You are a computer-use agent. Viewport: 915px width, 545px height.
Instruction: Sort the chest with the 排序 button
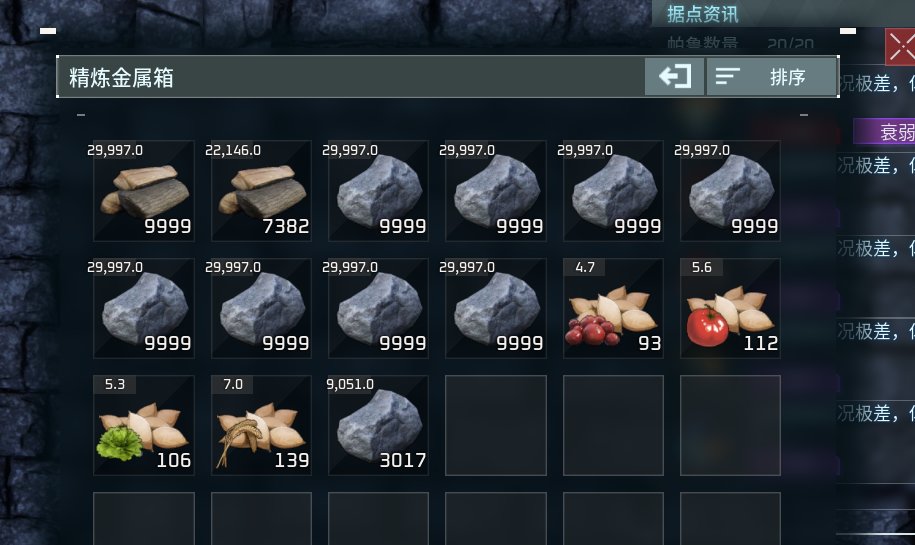coord(771,76)
